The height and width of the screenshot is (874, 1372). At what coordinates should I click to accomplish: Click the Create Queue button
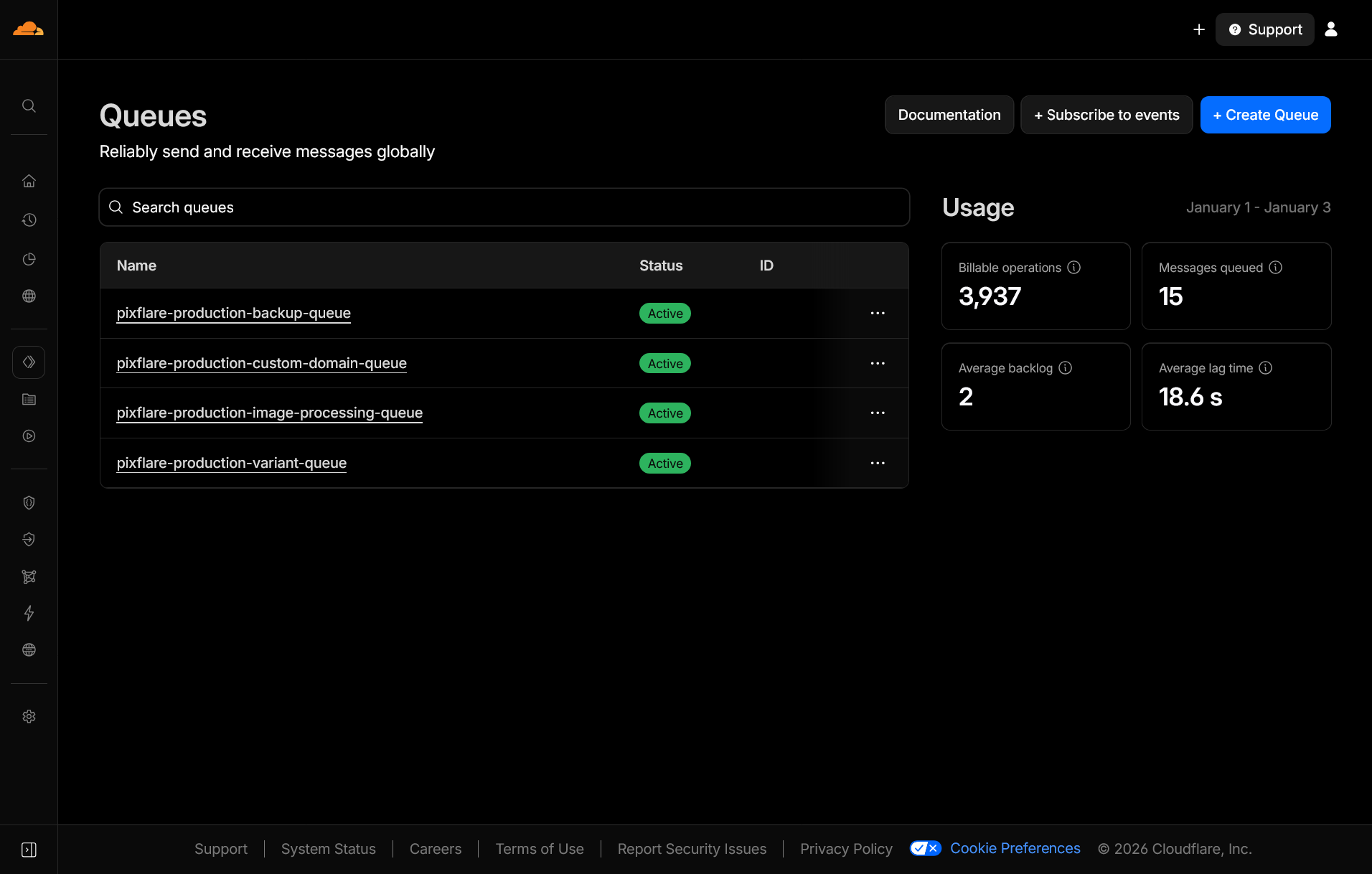pos(1265,115)
